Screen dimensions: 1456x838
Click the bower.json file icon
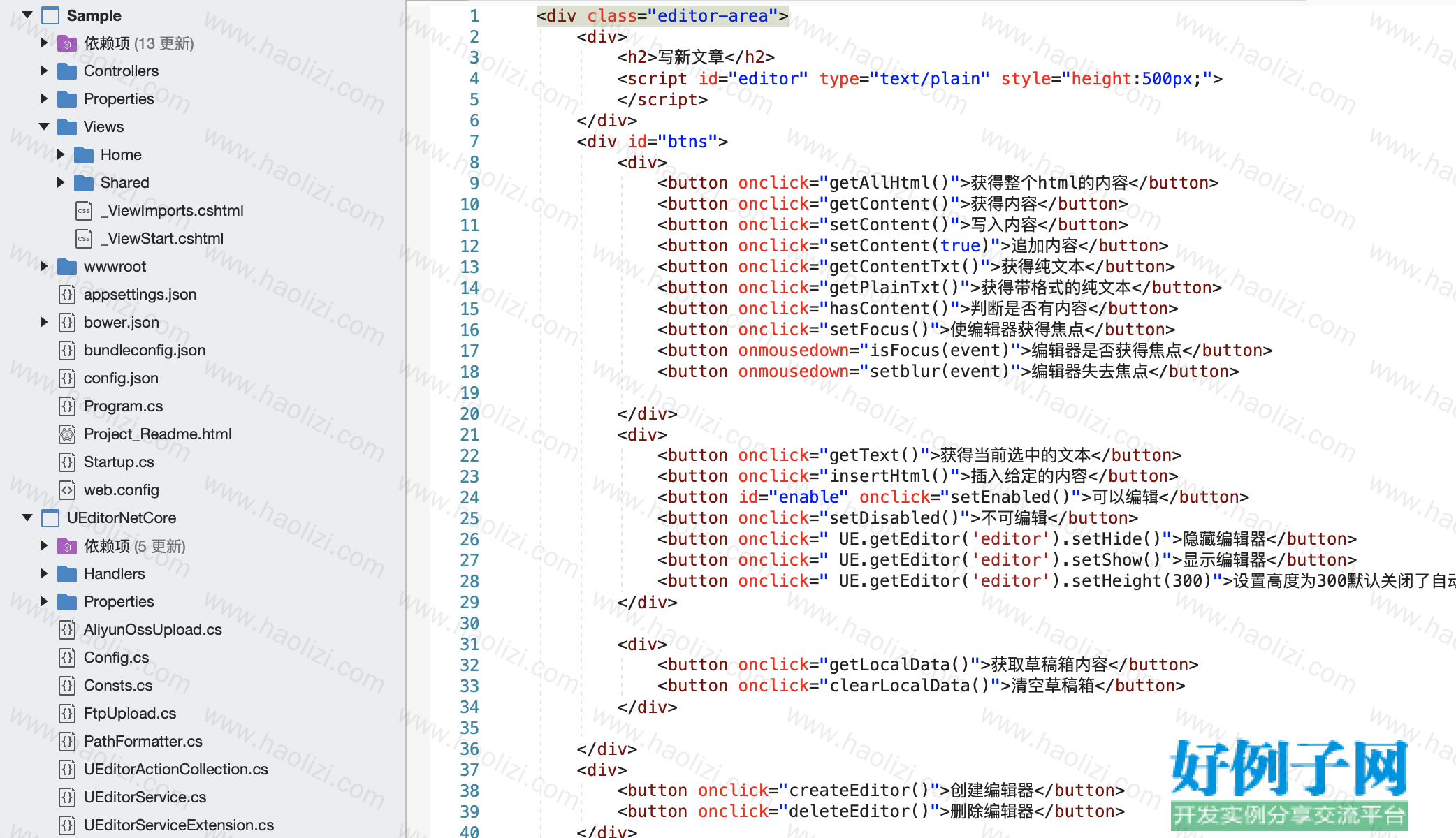click(x=67, y=322)
